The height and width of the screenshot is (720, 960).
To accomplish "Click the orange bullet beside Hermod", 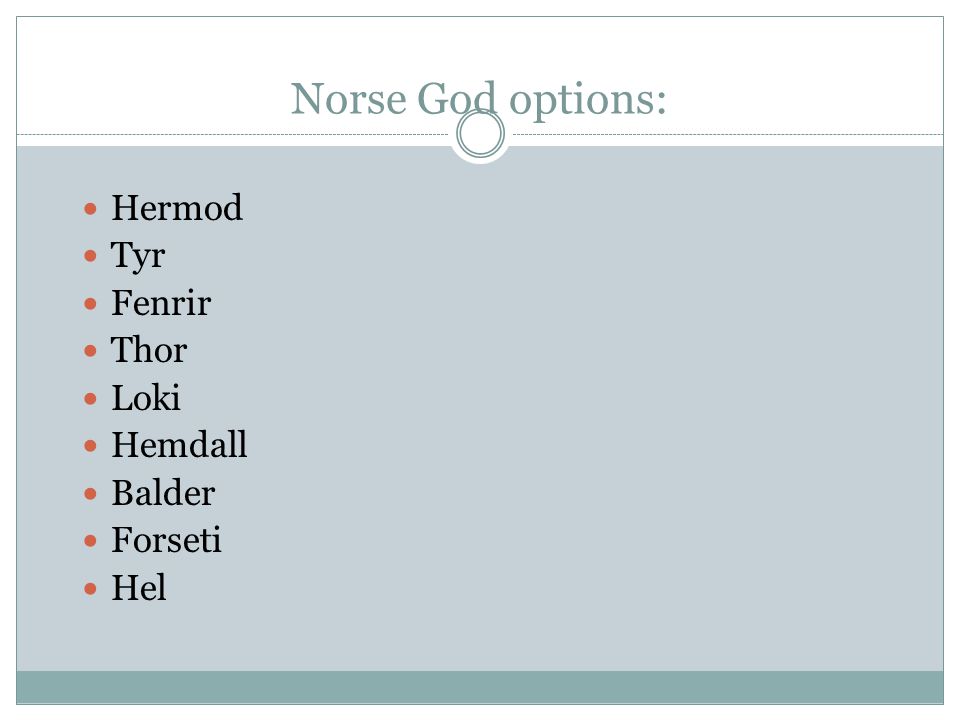I will [90, 209].
